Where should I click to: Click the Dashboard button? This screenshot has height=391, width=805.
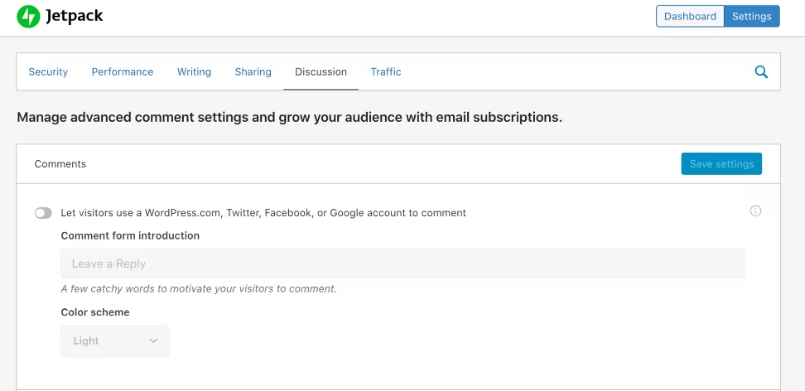coord(690,16)
